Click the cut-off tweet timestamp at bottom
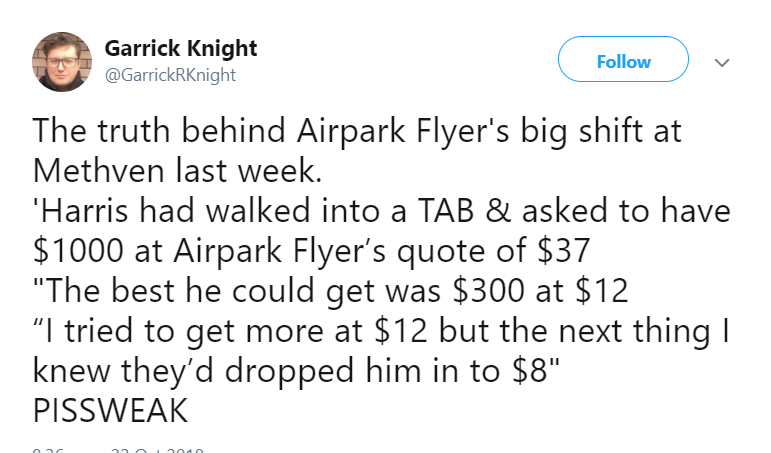 118,450
